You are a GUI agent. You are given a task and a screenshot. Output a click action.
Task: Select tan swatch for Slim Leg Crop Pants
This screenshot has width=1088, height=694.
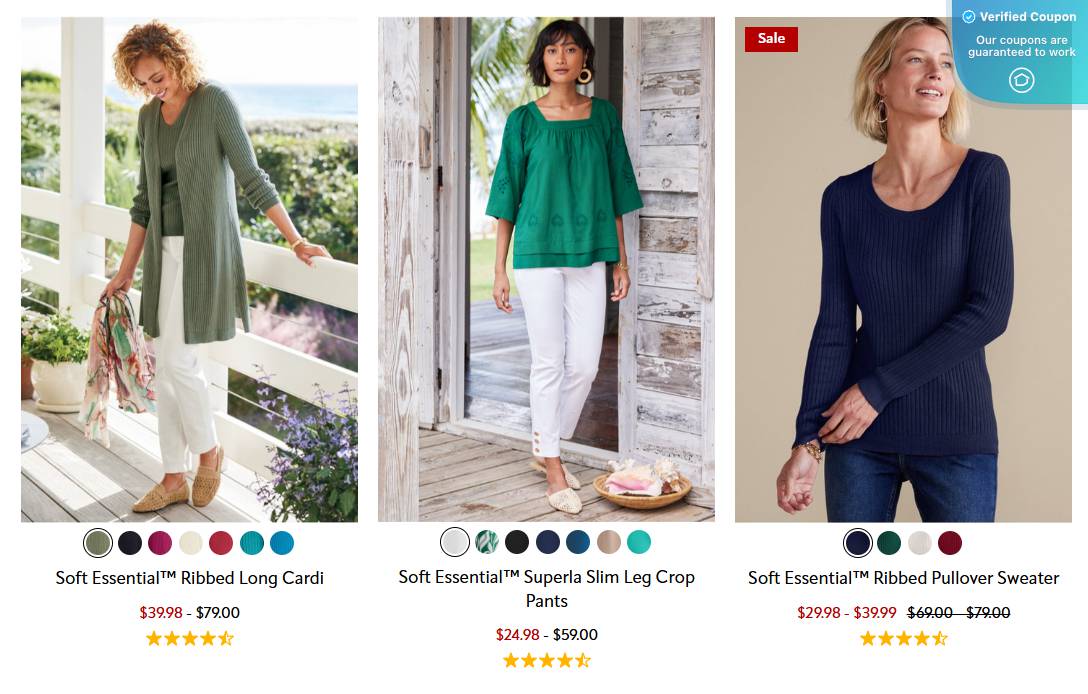(608, 542)
